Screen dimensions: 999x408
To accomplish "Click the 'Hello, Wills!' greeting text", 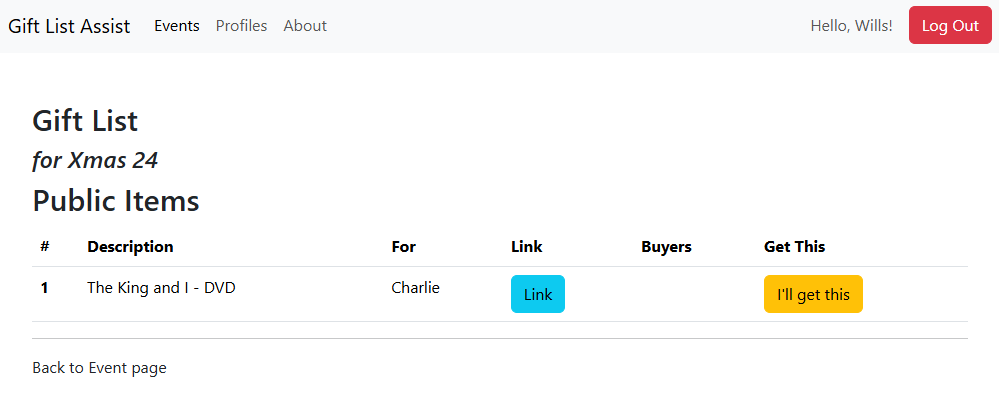I will click(x=851, y=26).
